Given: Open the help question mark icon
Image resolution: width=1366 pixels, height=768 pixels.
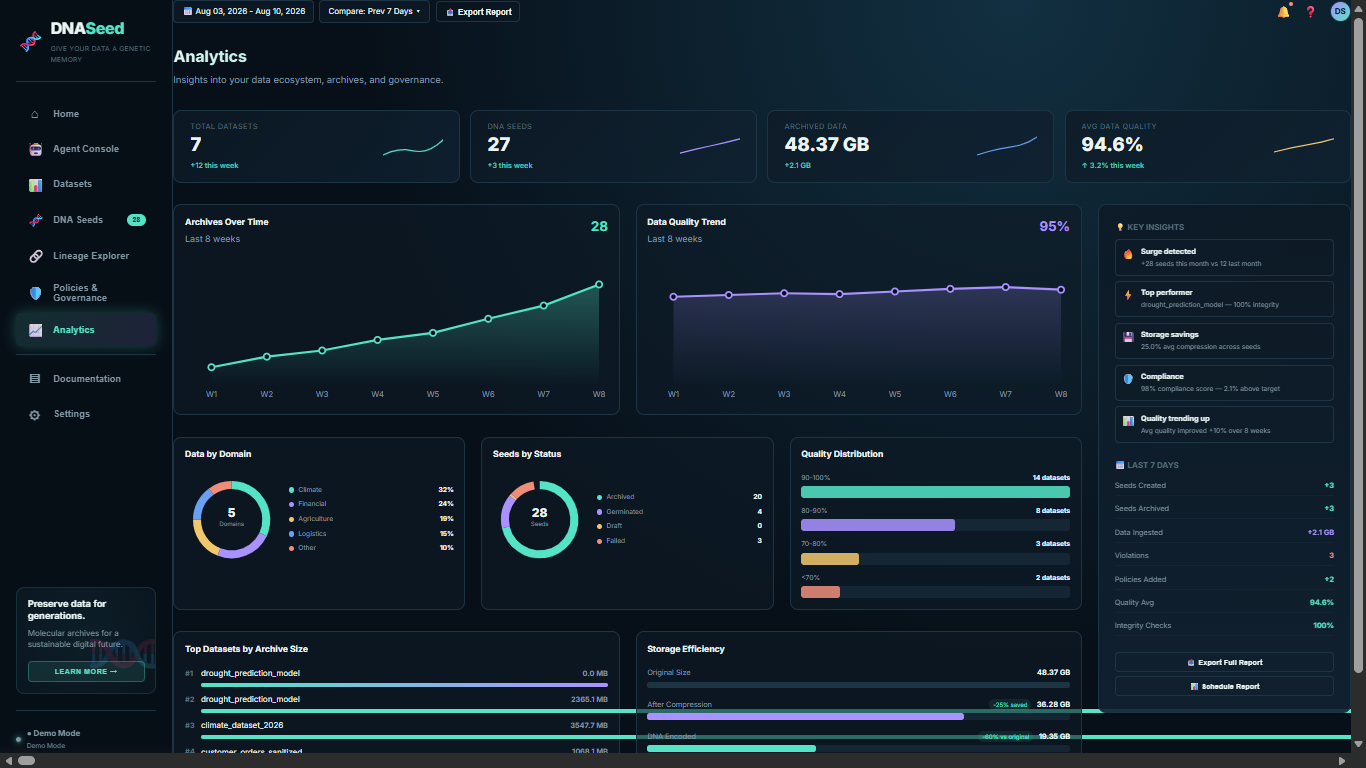Looking at the screenshot, I should (x=1311, y=12).
